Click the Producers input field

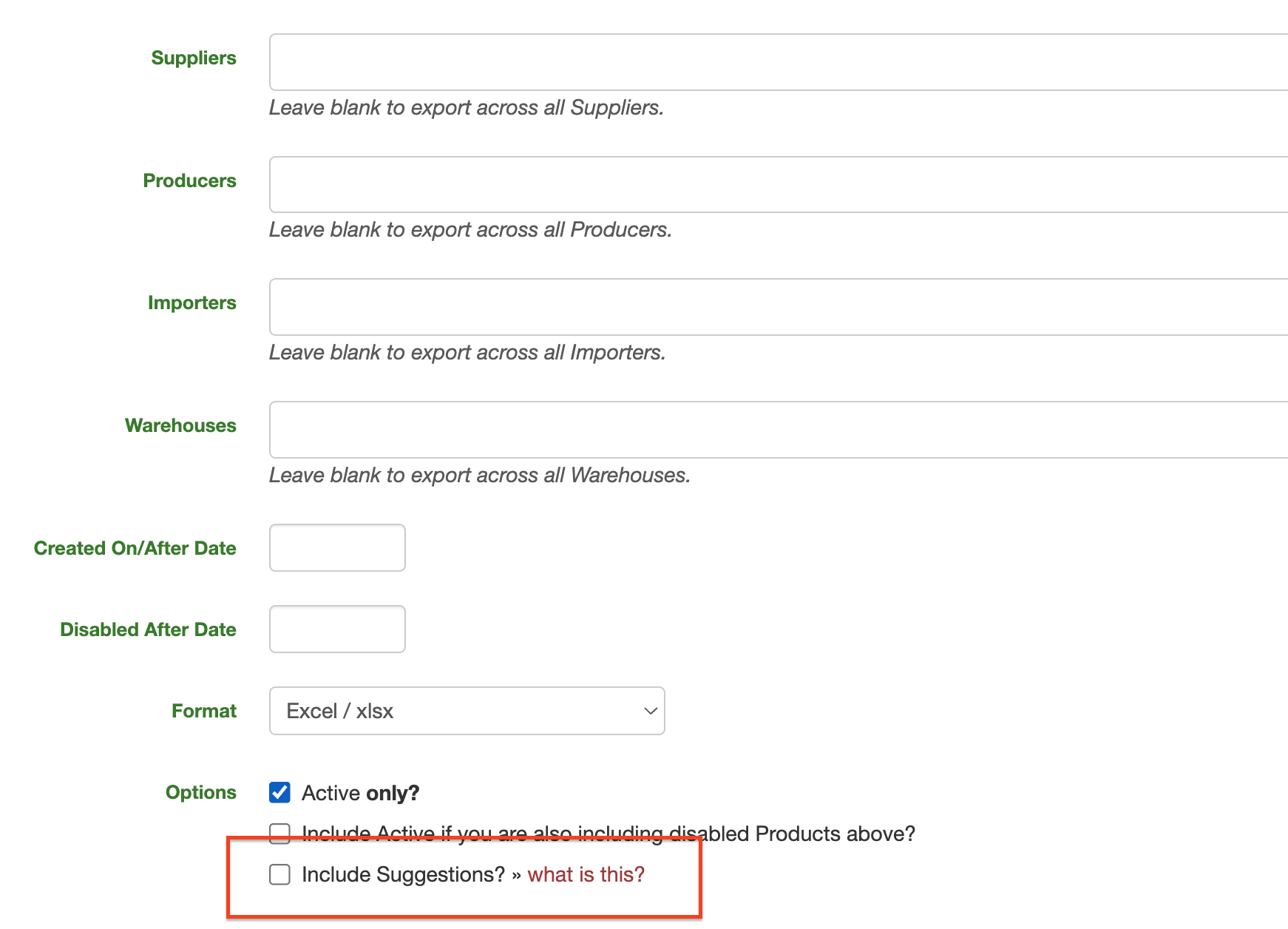click(x=779, y=184)
